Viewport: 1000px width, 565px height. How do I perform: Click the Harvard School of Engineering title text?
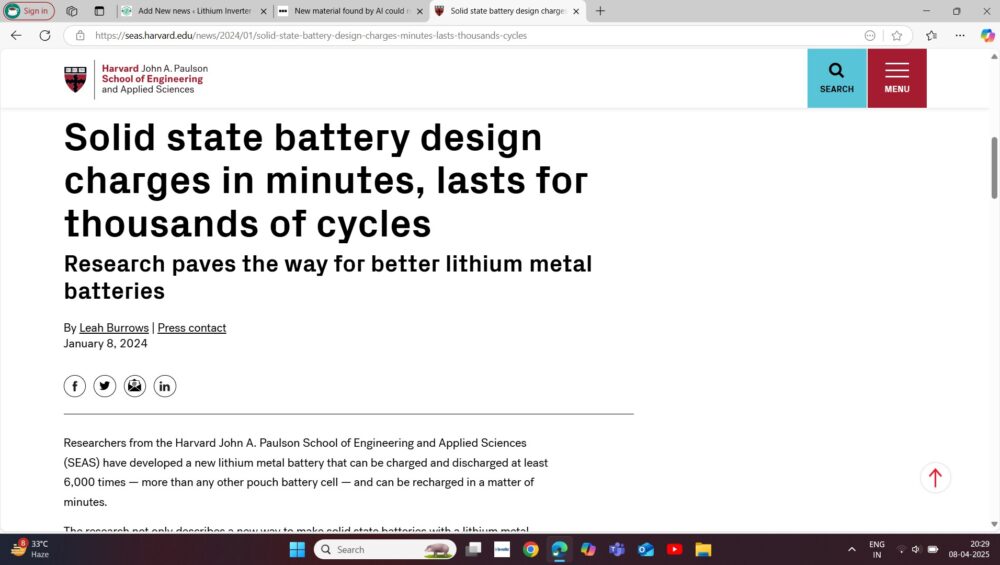[x=154, y=79]
